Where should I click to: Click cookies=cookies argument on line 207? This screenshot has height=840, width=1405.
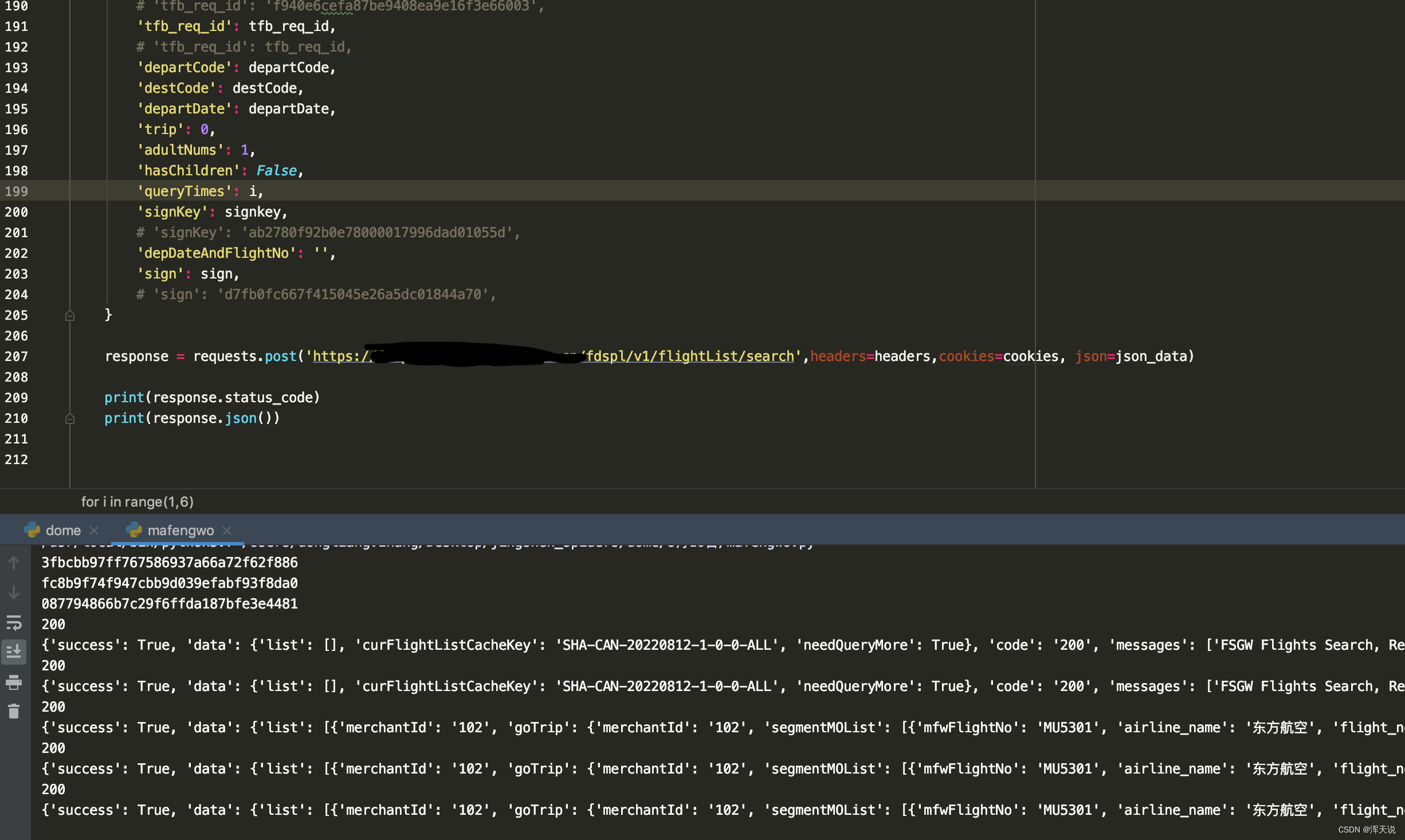tap(999, 356)
